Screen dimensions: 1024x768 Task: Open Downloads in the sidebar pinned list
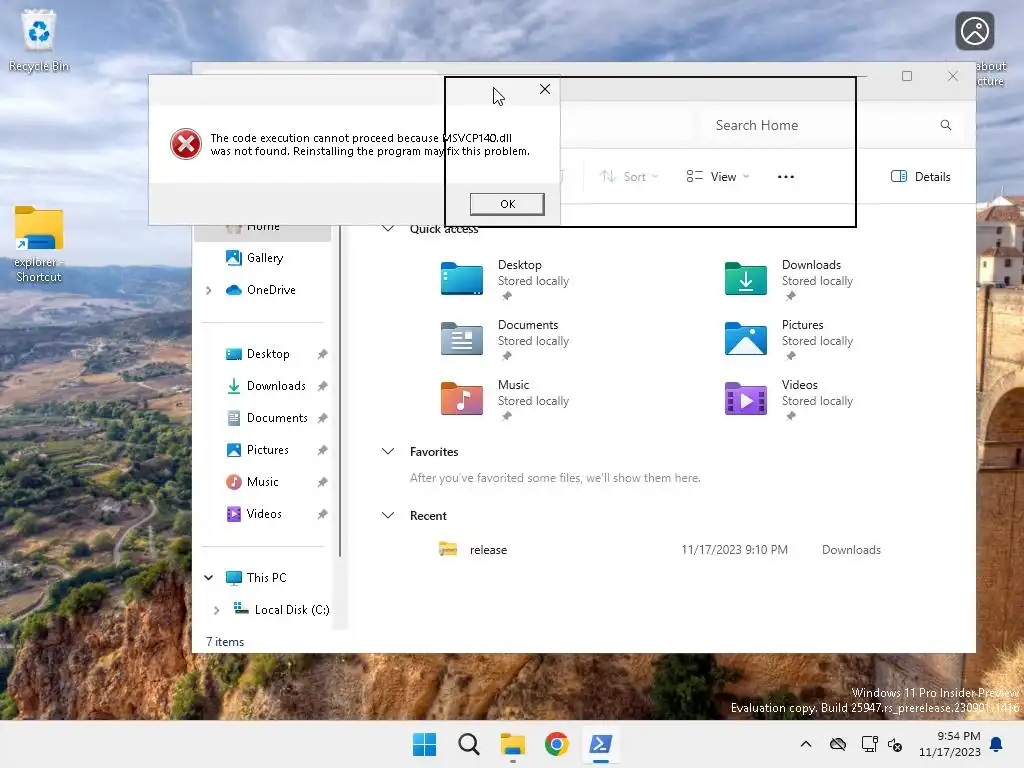[276, 386]
